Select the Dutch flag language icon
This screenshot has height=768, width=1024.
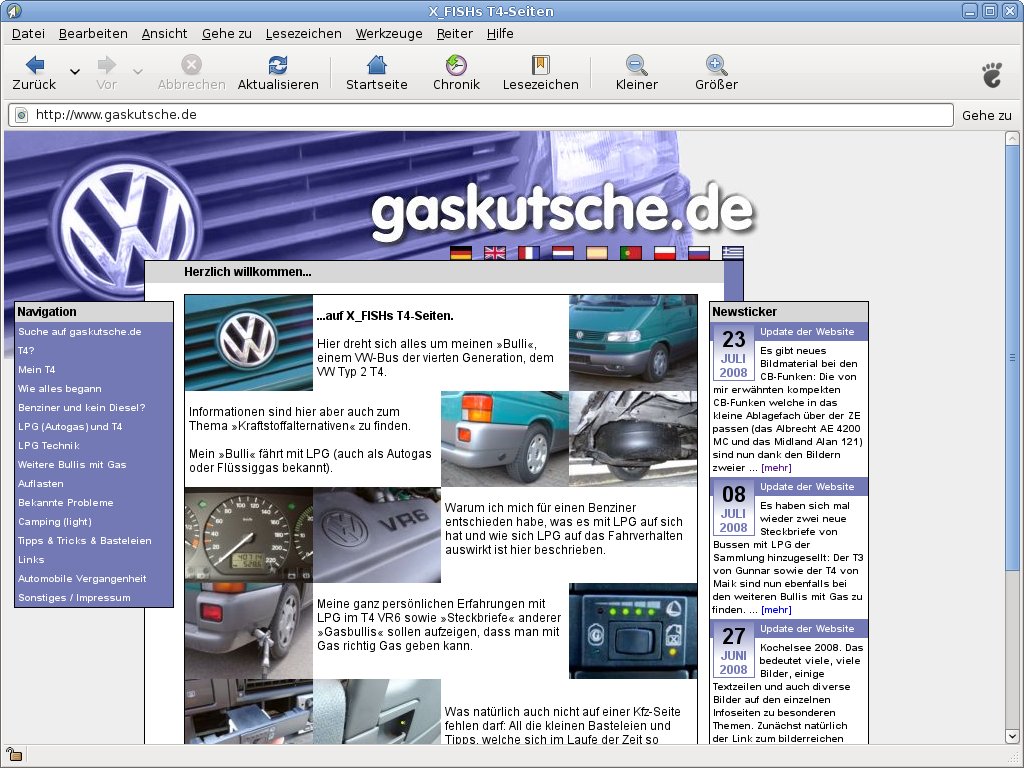point(562,253)
